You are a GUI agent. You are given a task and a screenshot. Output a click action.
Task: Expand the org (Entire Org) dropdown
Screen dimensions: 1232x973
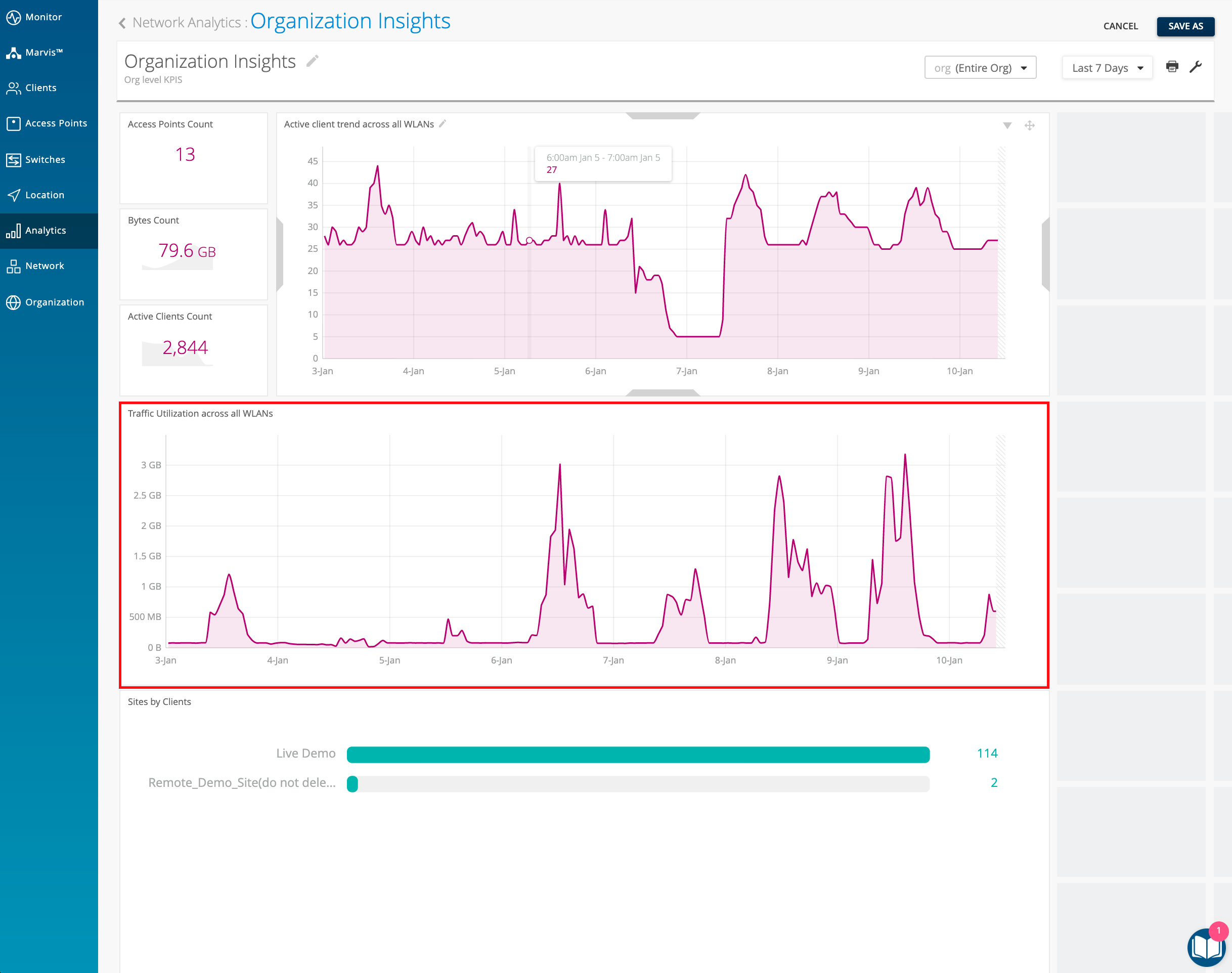[x=980, y=68]
